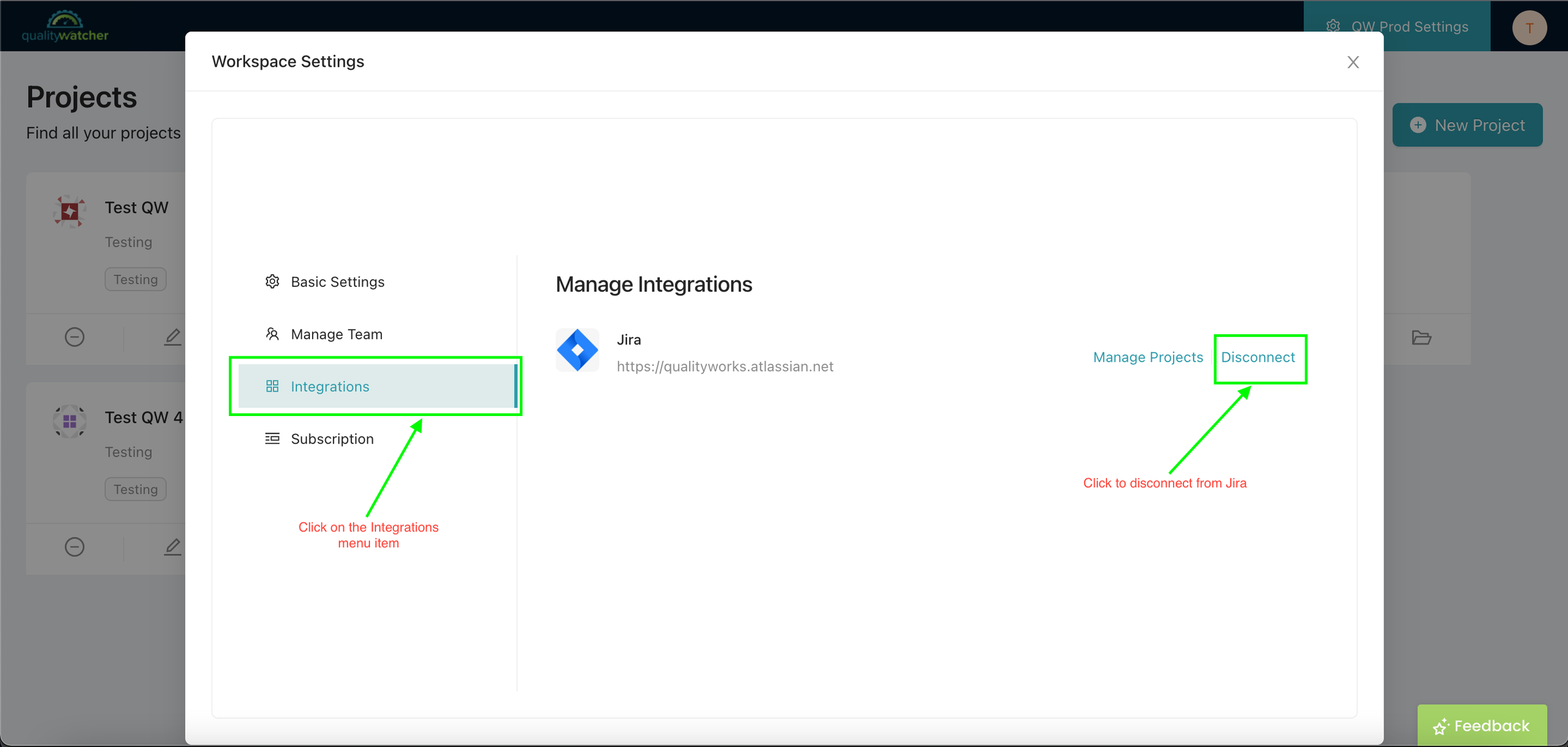Click the Manage Integrations heading
The width and height of the screenshot is (1568, 747).
654,285
